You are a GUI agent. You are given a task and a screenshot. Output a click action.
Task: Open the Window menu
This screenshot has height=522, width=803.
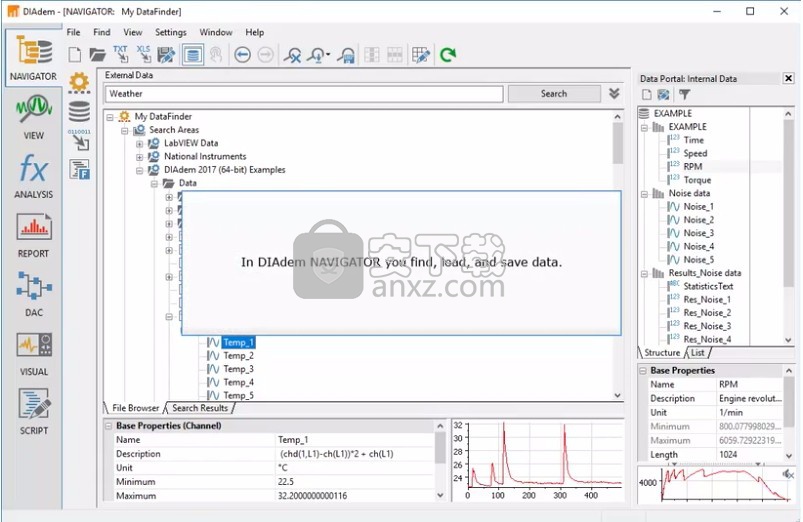coord(216,32)
